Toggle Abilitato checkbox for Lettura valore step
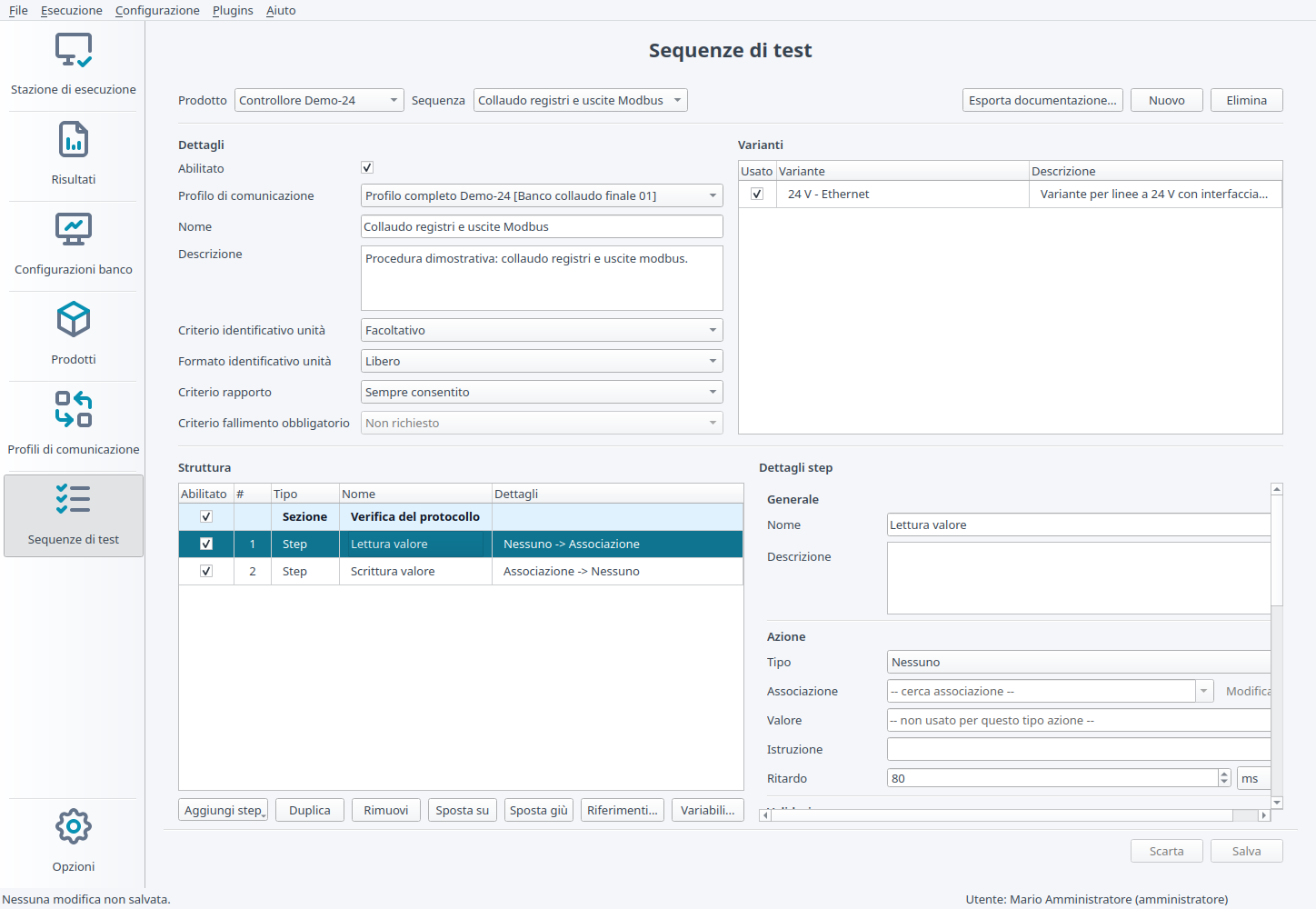Viewport: 1316px width, 909px height. [206, 544]
